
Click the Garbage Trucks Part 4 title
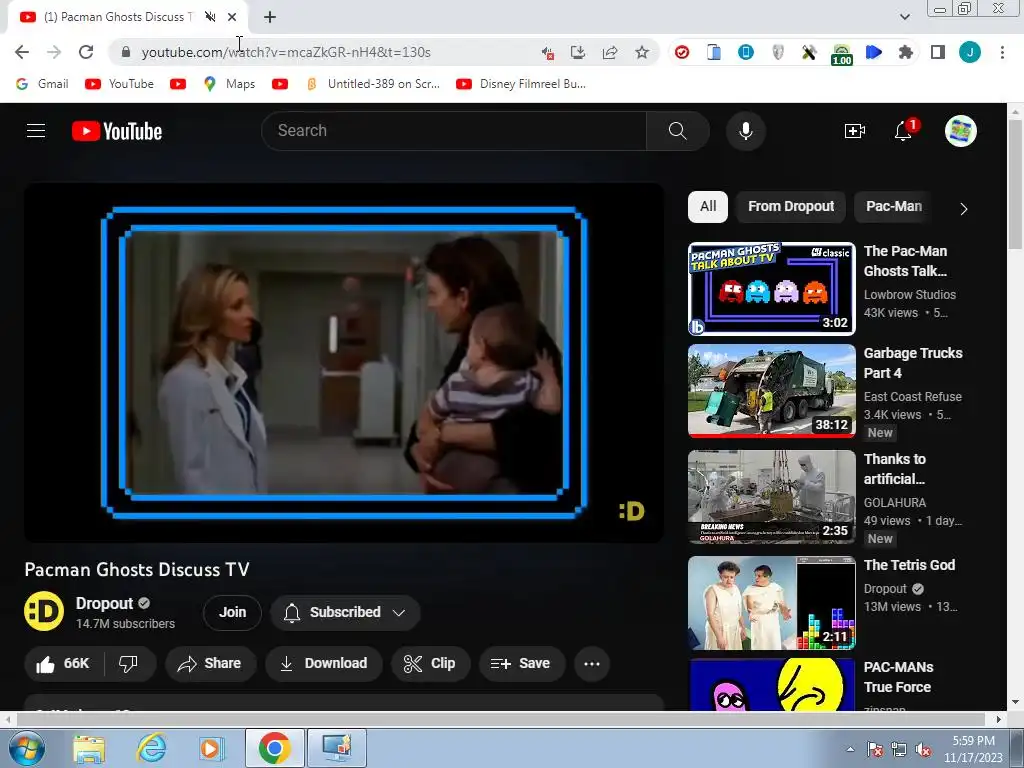(x=913, y=363)
